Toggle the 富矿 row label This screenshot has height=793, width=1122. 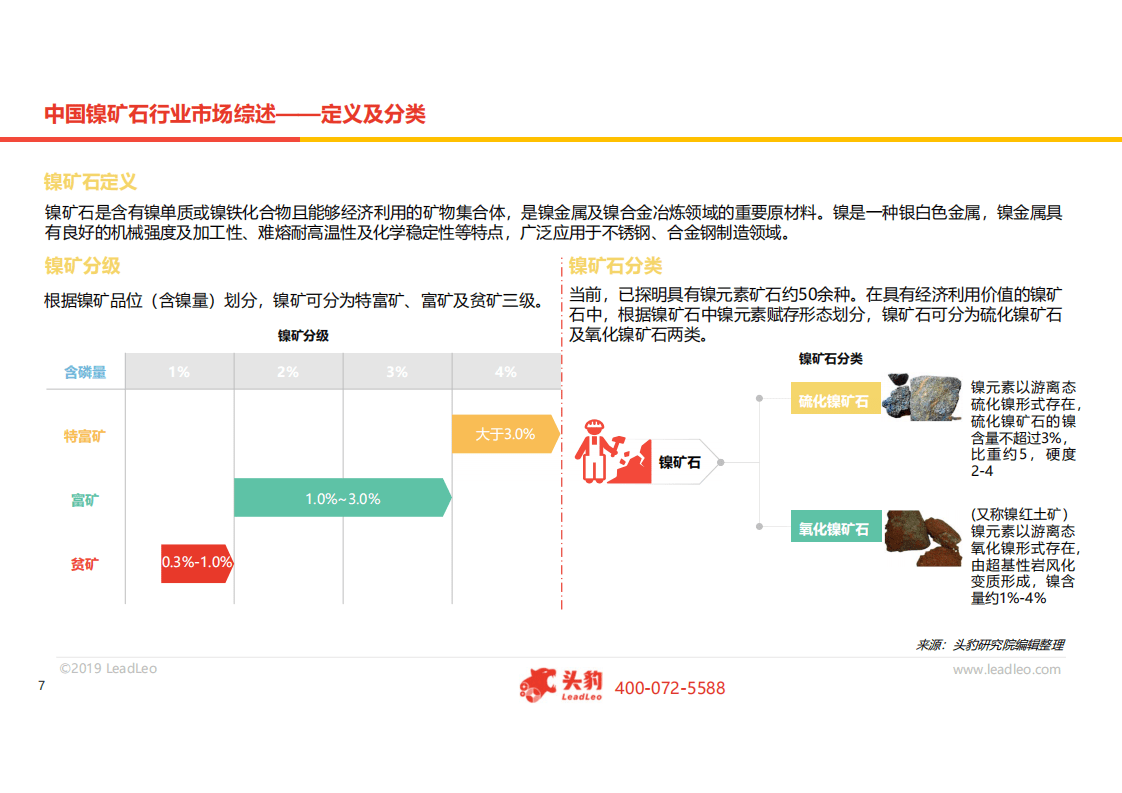pyautogui.click(x=84, y=499)
